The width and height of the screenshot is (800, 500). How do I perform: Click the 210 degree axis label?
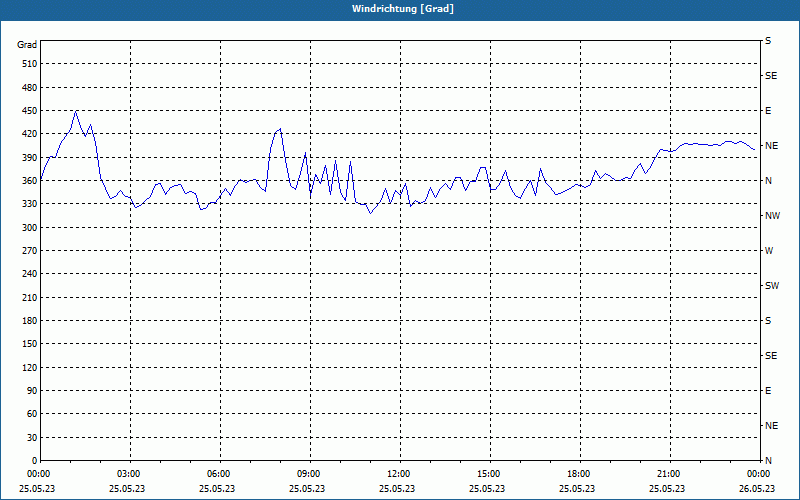(30, 297)
